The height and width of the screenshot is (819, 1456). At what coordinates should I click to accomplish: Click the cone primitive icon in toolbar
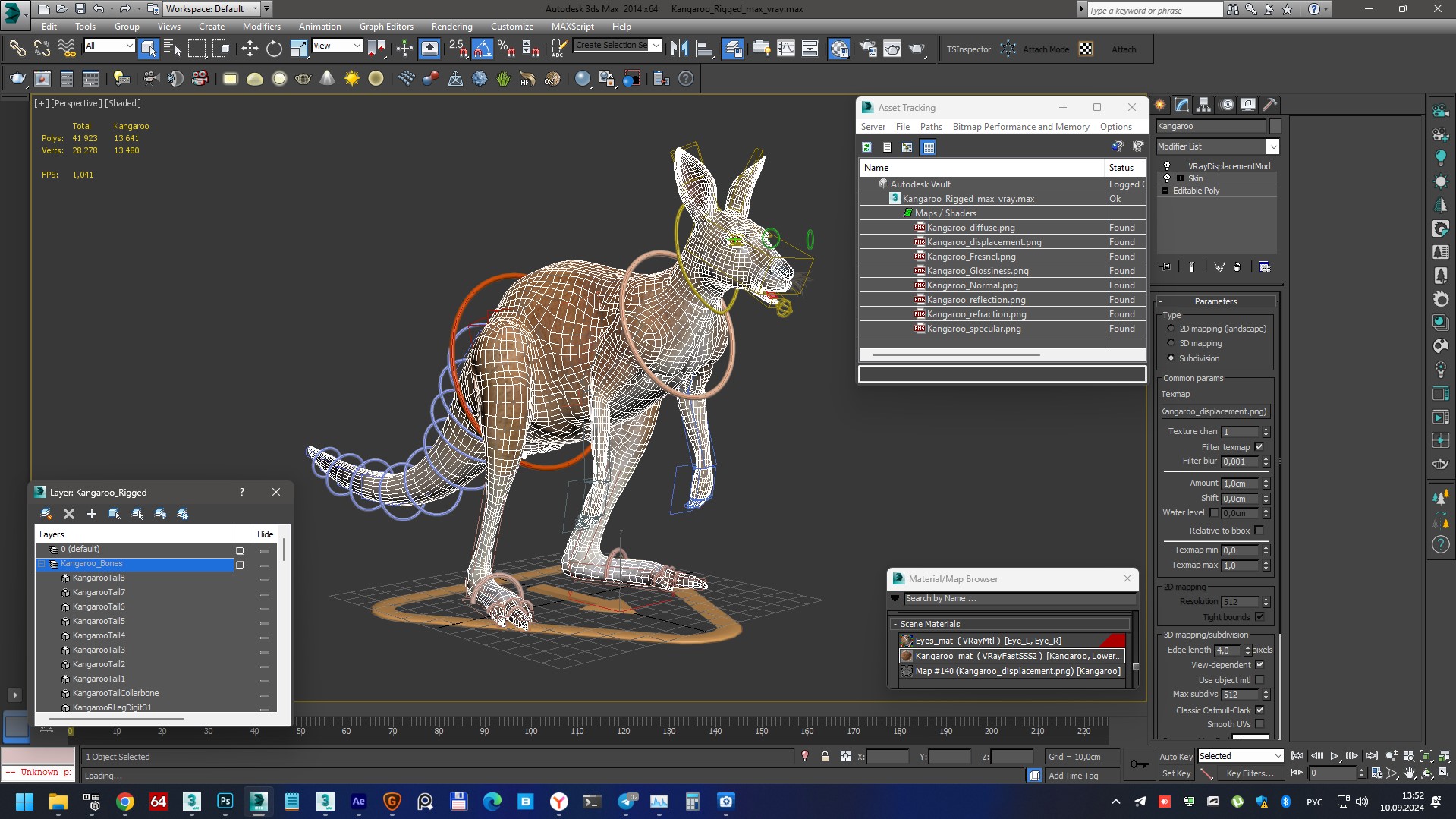(x=327, y=78)
